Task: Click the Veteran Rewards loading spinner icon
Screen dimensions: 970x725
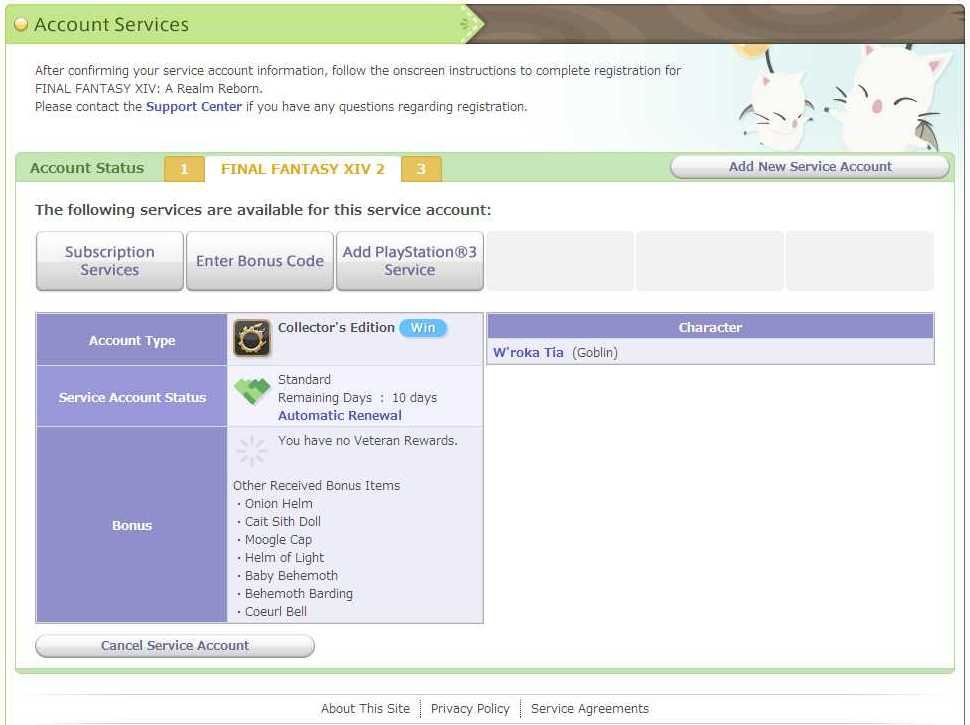Action: click(x=252, y=451)
